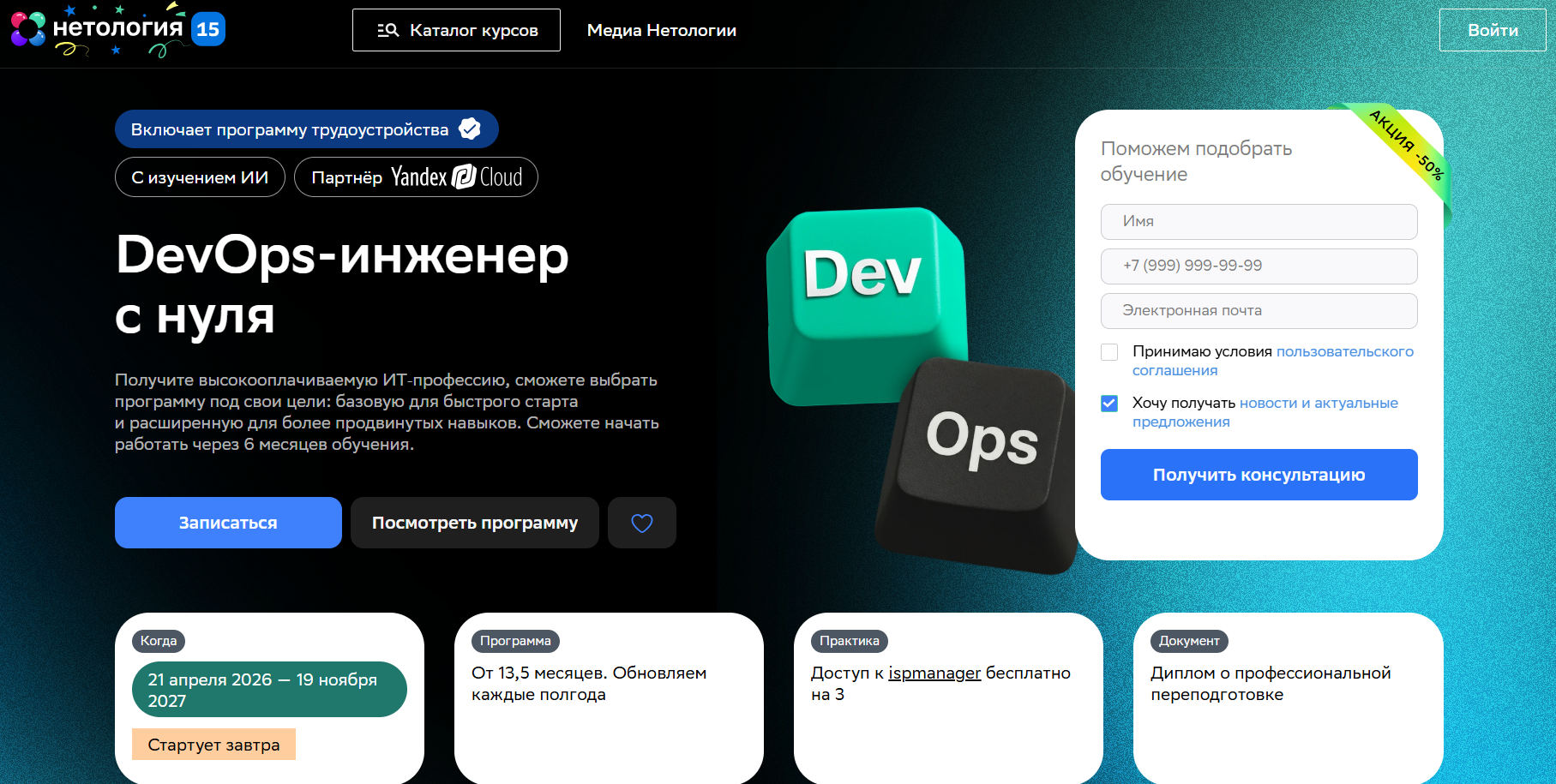Screen dimensions: 1556x784
Task: Click the verified checkmark badge icon
Action: pos(470,129)
